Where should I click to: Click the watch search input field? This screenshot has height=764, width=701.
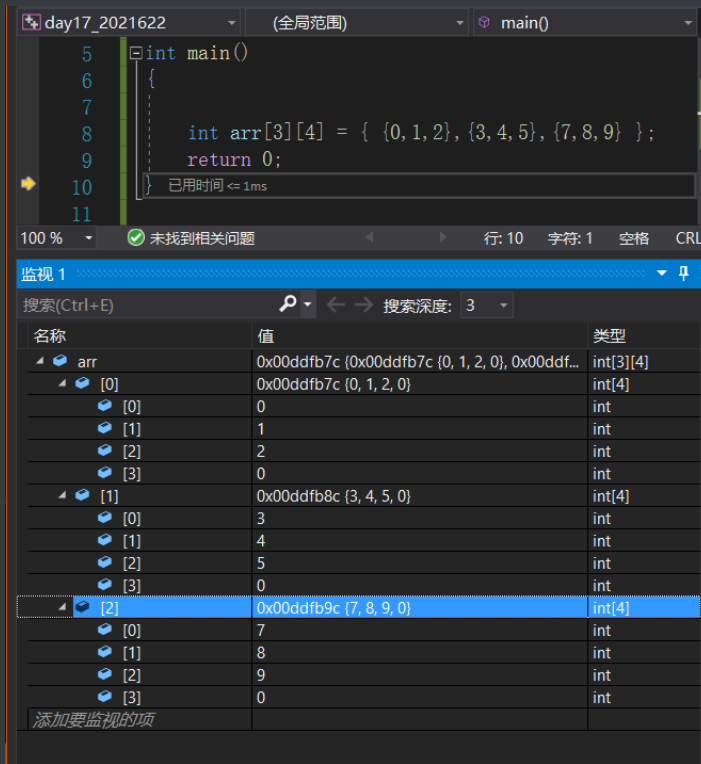pyautogui.click(x=146, y=306)
